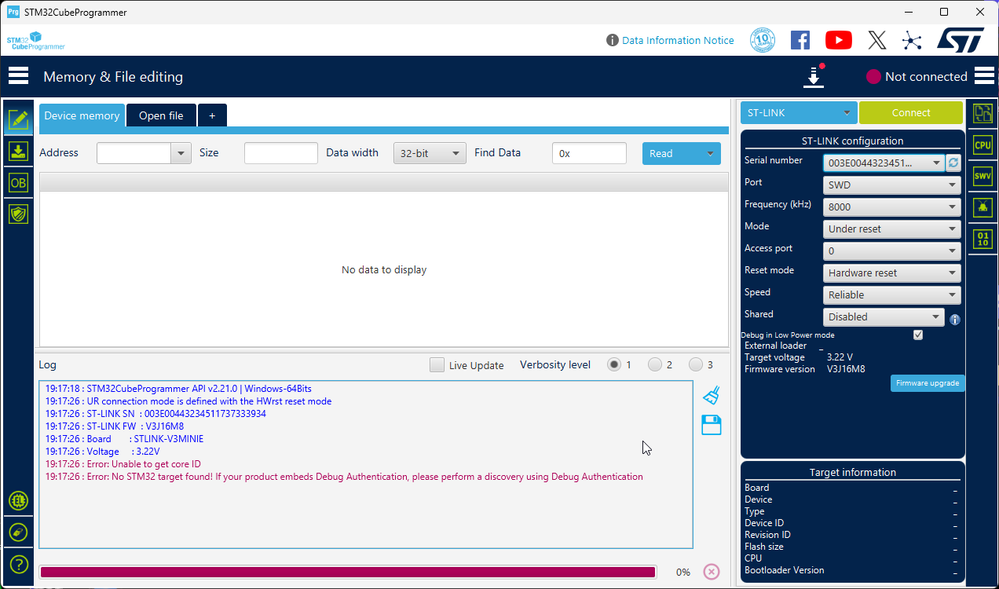Image resolution: width=999 pixels, height=589 pixels.
Task: Expand the left hamburger menu
Action: 18,76
